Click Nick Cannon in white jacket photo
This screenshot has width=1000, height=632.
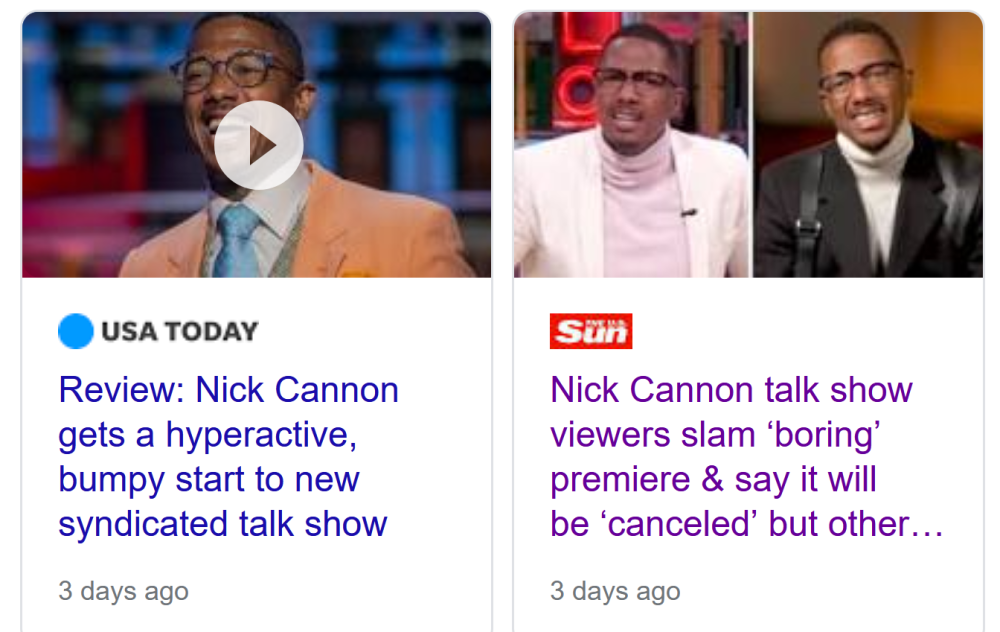pos(631,145)
